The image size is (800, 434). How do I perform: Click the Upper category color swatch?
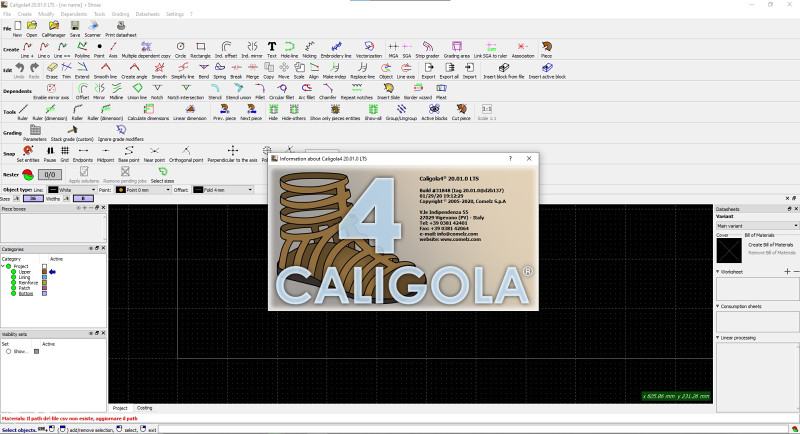tap(44, 272)
